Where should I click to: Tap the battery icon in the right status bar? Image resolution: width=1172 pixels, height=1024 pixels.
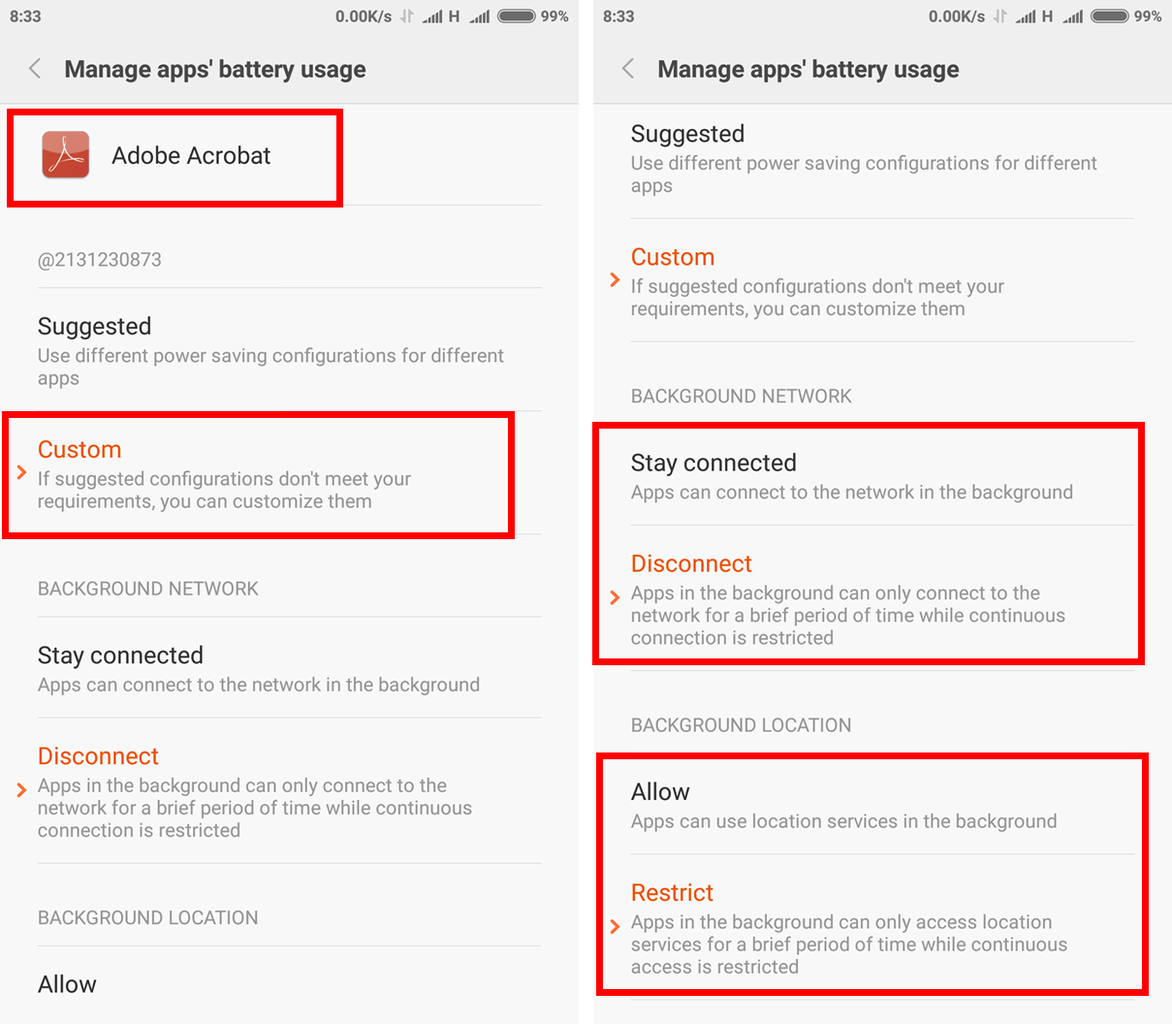pyautogui.click(x=1110, y=16)
